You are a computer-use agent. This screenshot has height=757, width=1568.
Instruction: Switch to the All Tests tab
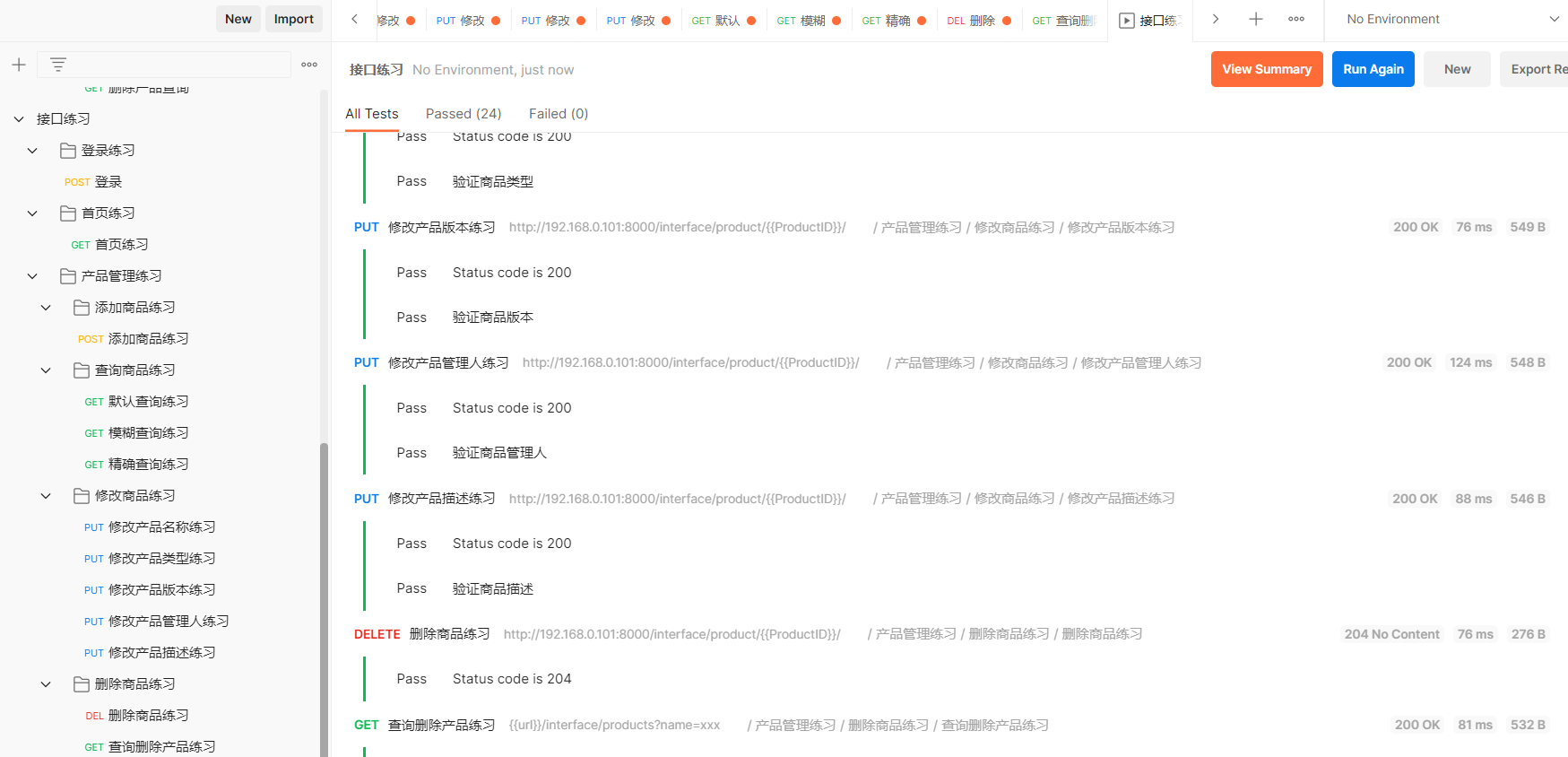[x=372, y=114]
